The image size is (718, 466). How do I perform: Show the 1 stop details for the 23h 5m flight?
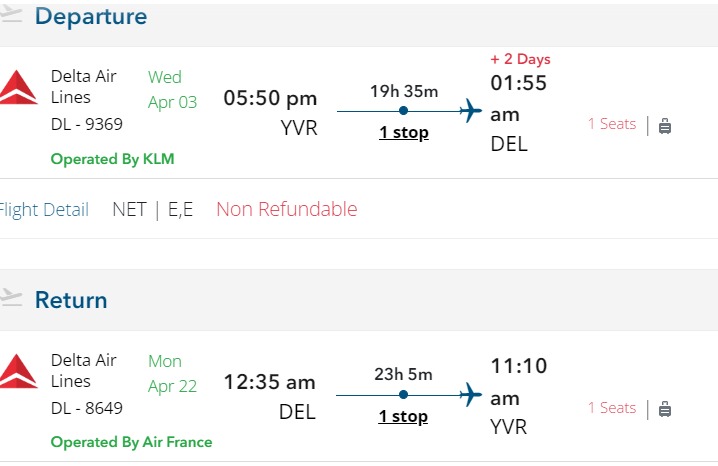click(x=403, y=416)
